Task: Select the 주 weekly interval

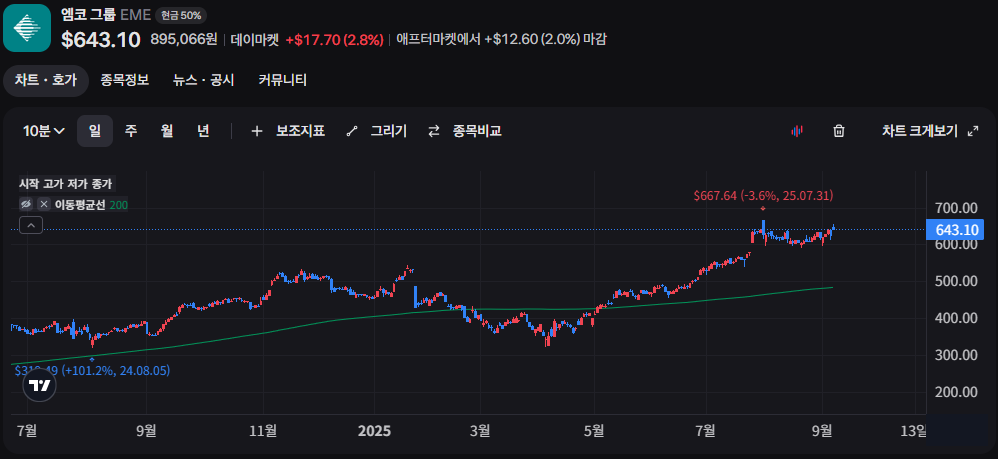Action: (131, 131)
